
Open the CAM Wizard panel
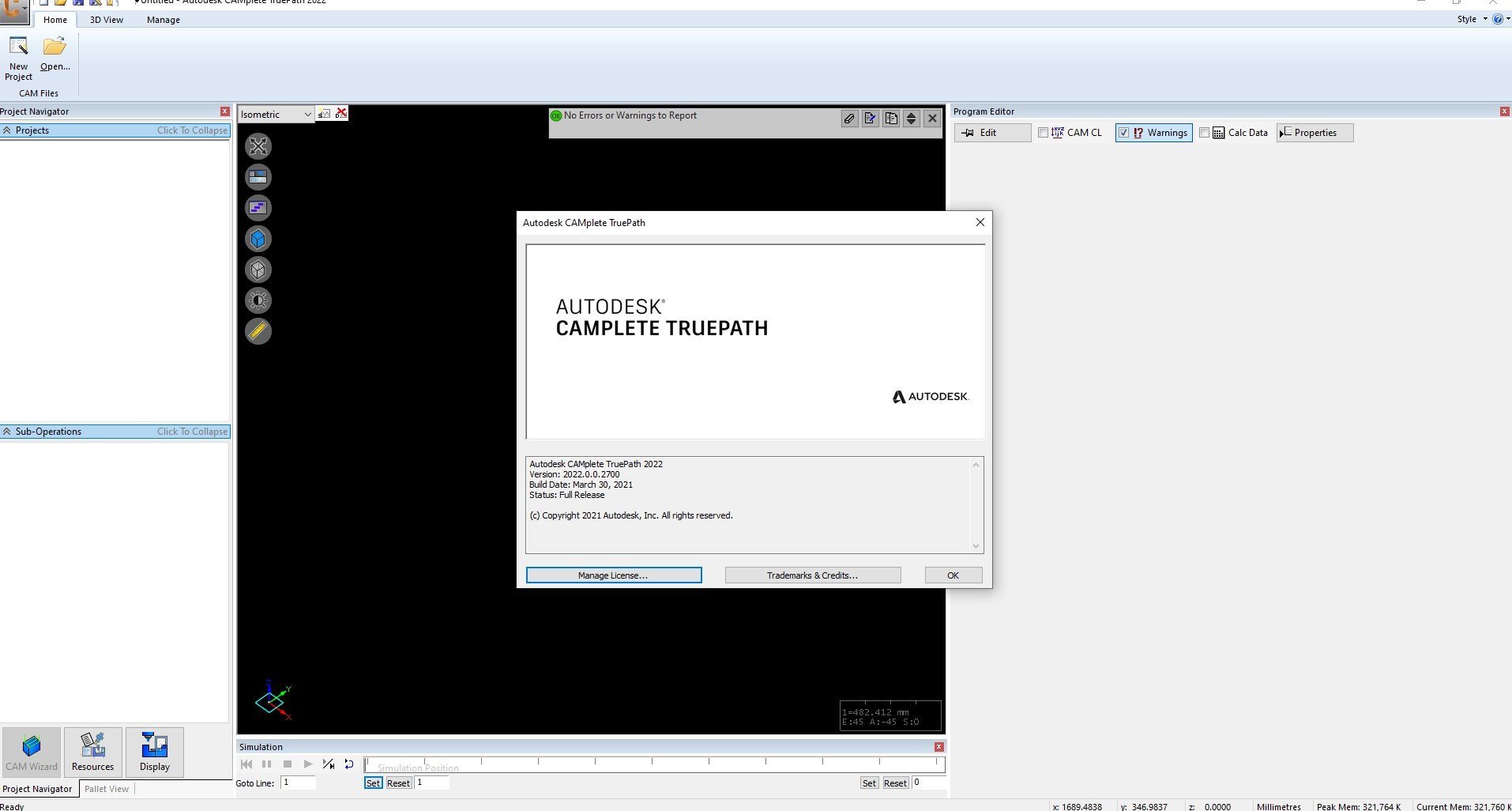tap(32, 753)
